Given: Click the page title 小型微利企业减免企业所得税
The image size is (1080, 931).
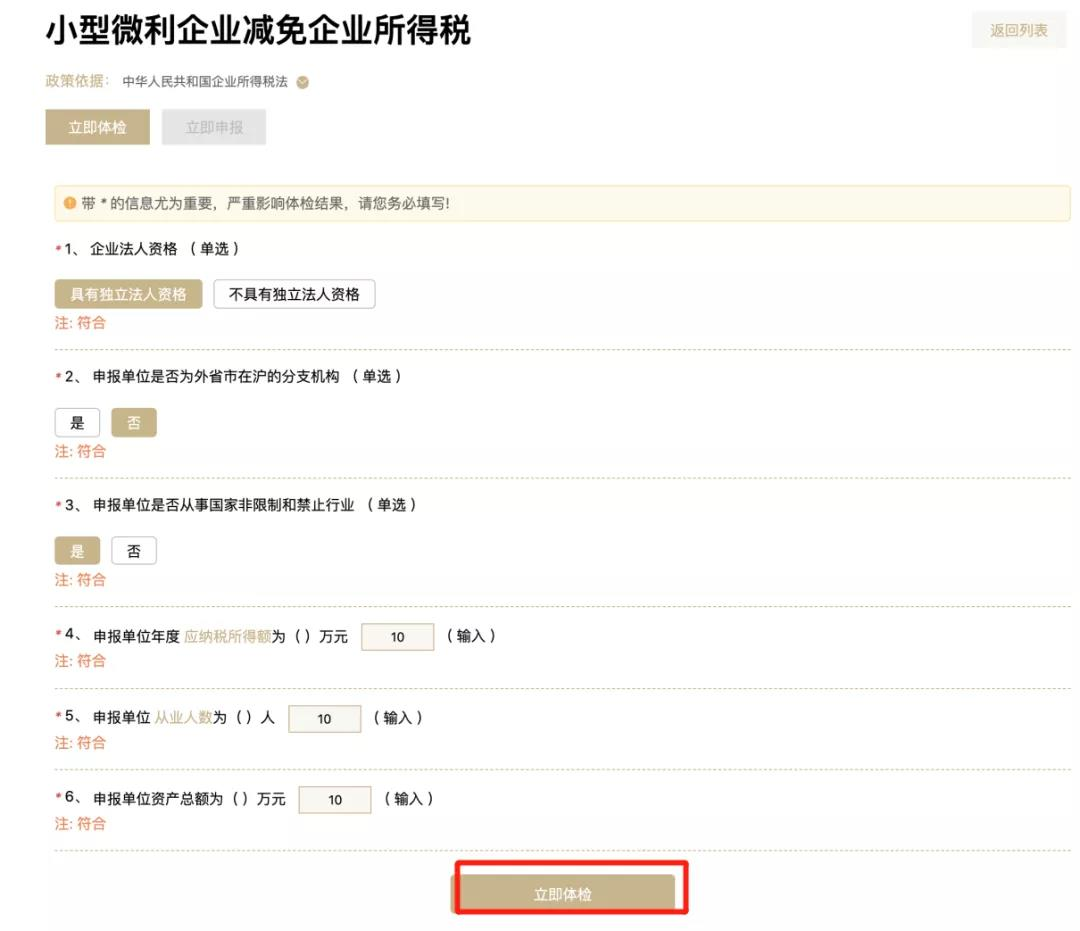Looking at the screenshot, I should click(258, 30).
